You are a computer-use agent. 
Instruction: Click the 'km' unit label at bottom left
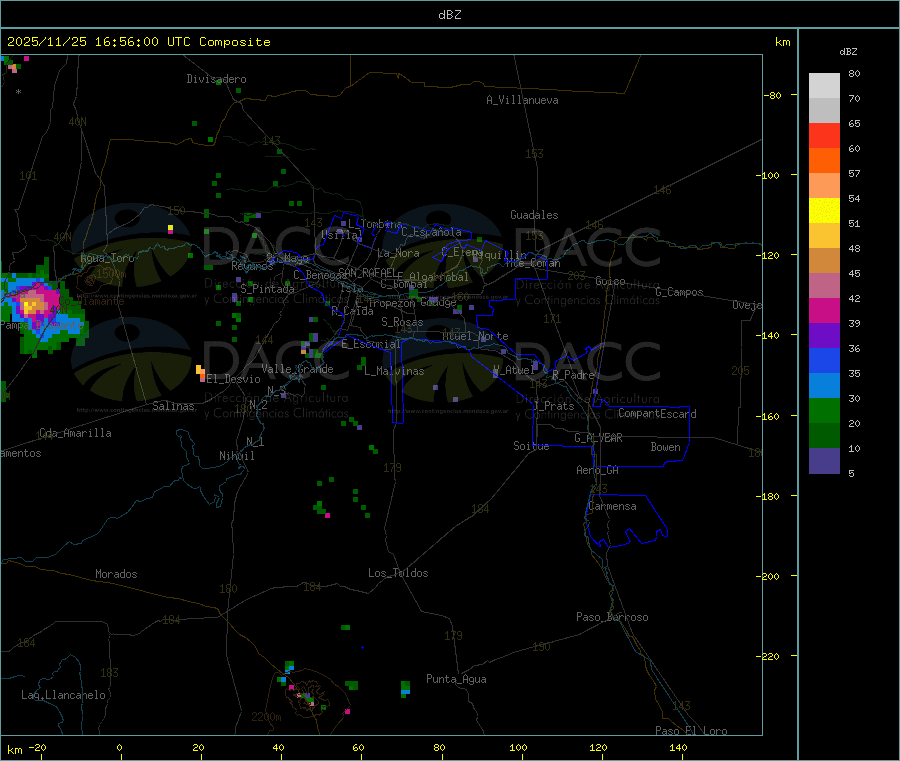[14, 750]
